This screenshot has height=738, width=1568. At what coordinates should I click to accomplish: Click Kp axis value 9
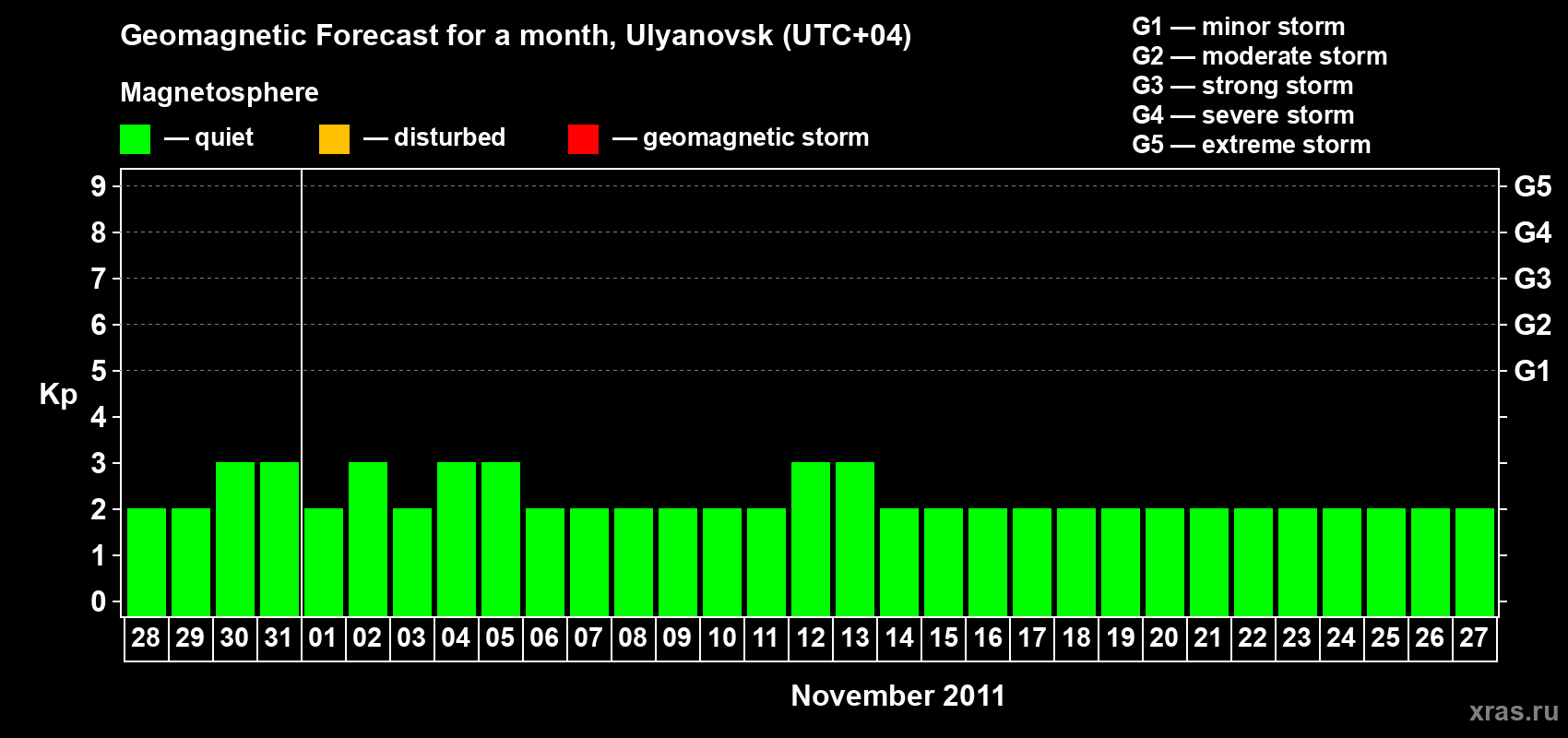tap(99, 186)
